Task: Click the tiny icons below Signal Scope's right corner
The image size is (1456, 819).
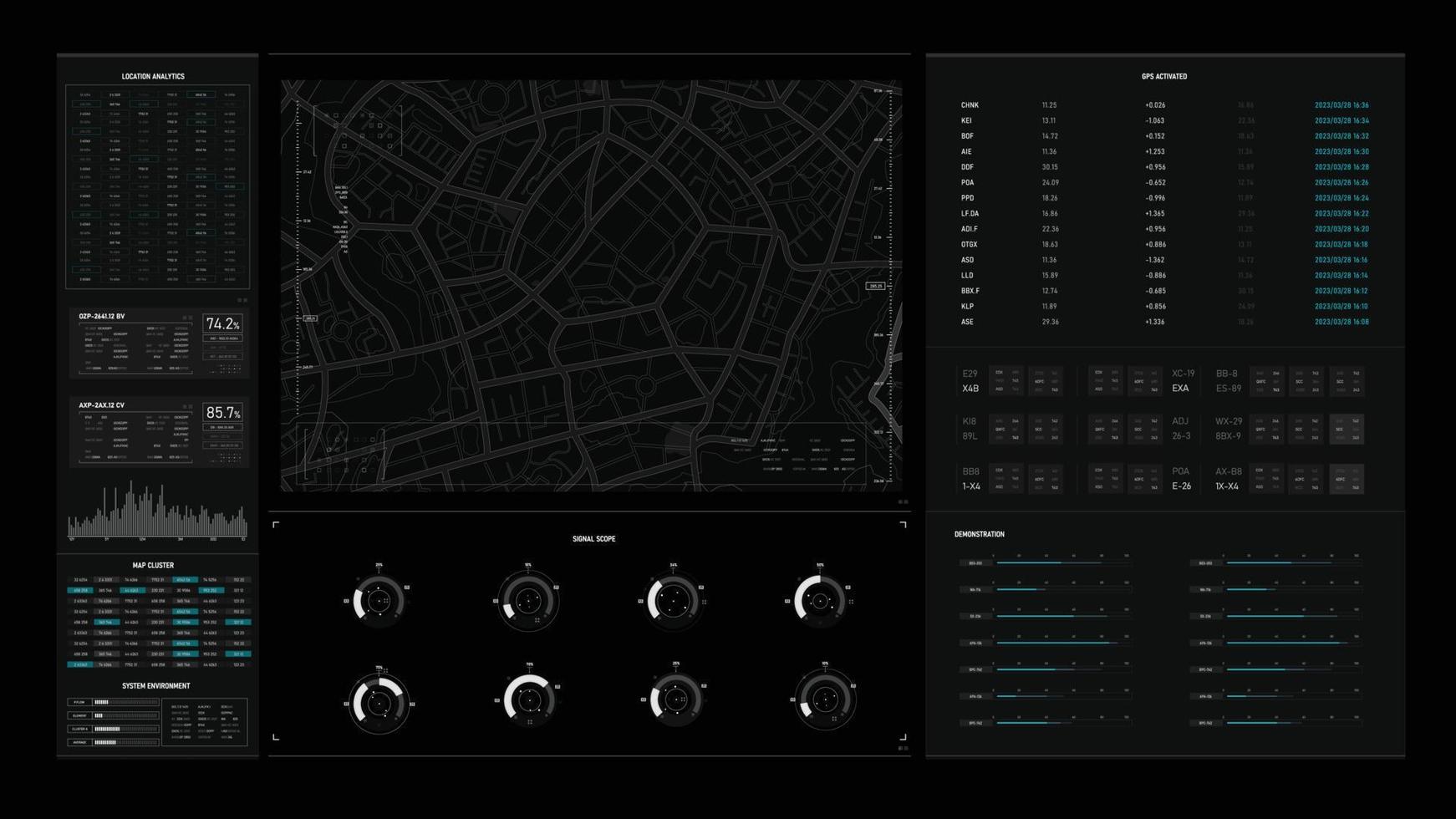Action: click(903, 748)
